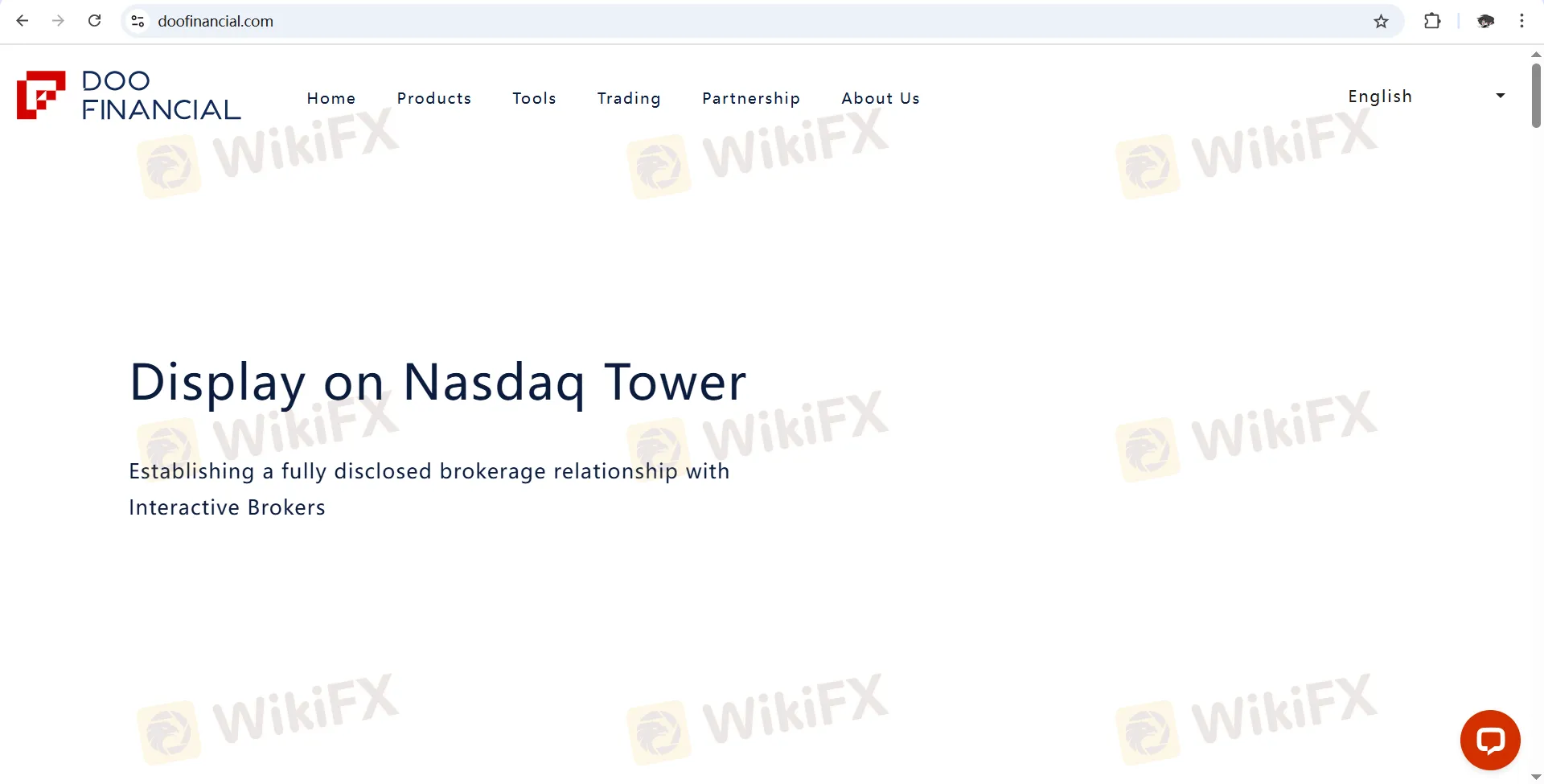Open Chrome's three-dot menu
The image size is (1544, 784).
[x=1521, y=21]
